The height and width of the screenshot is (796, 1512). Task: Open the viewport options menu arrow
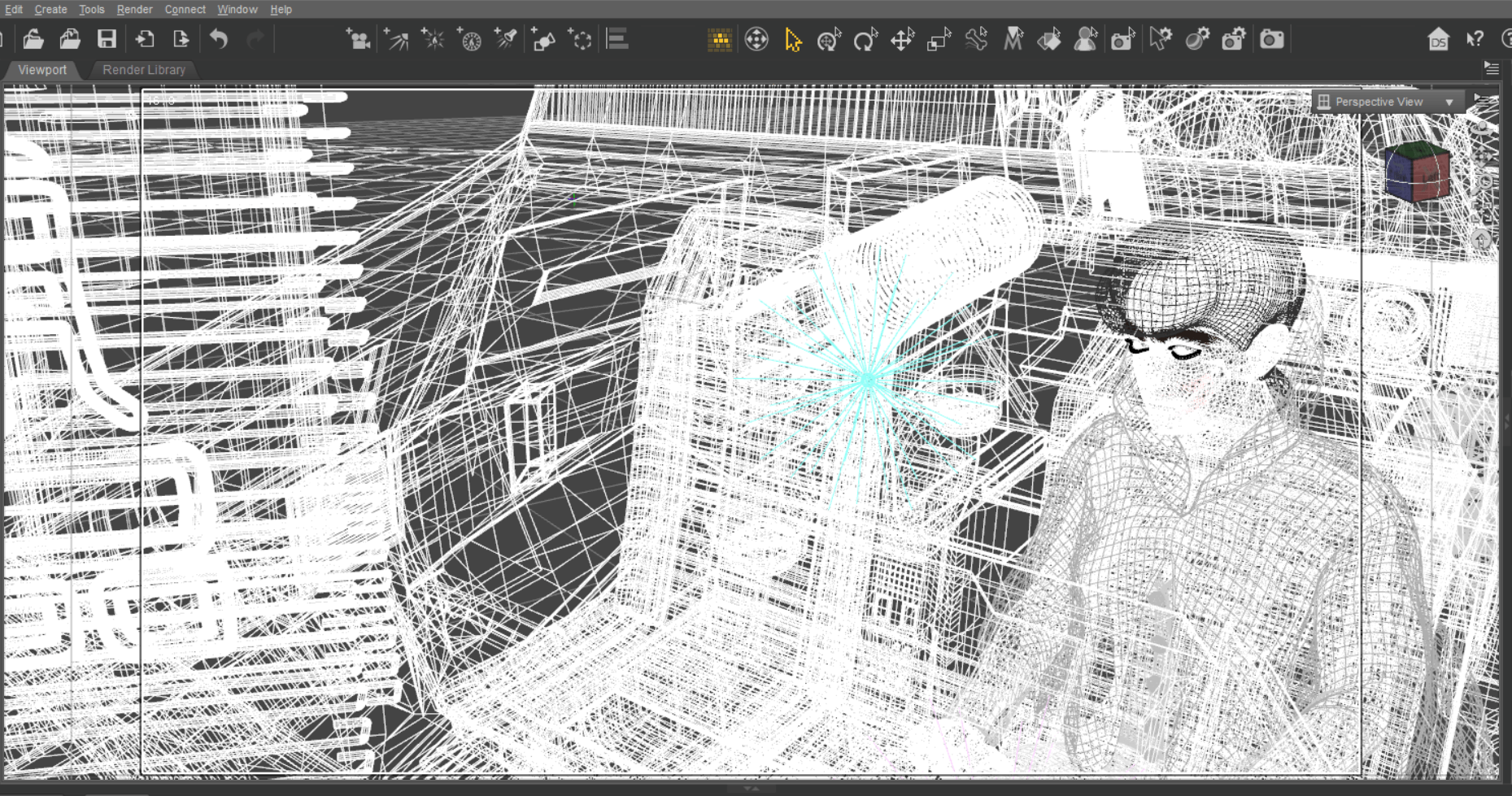click(1481, 98)
